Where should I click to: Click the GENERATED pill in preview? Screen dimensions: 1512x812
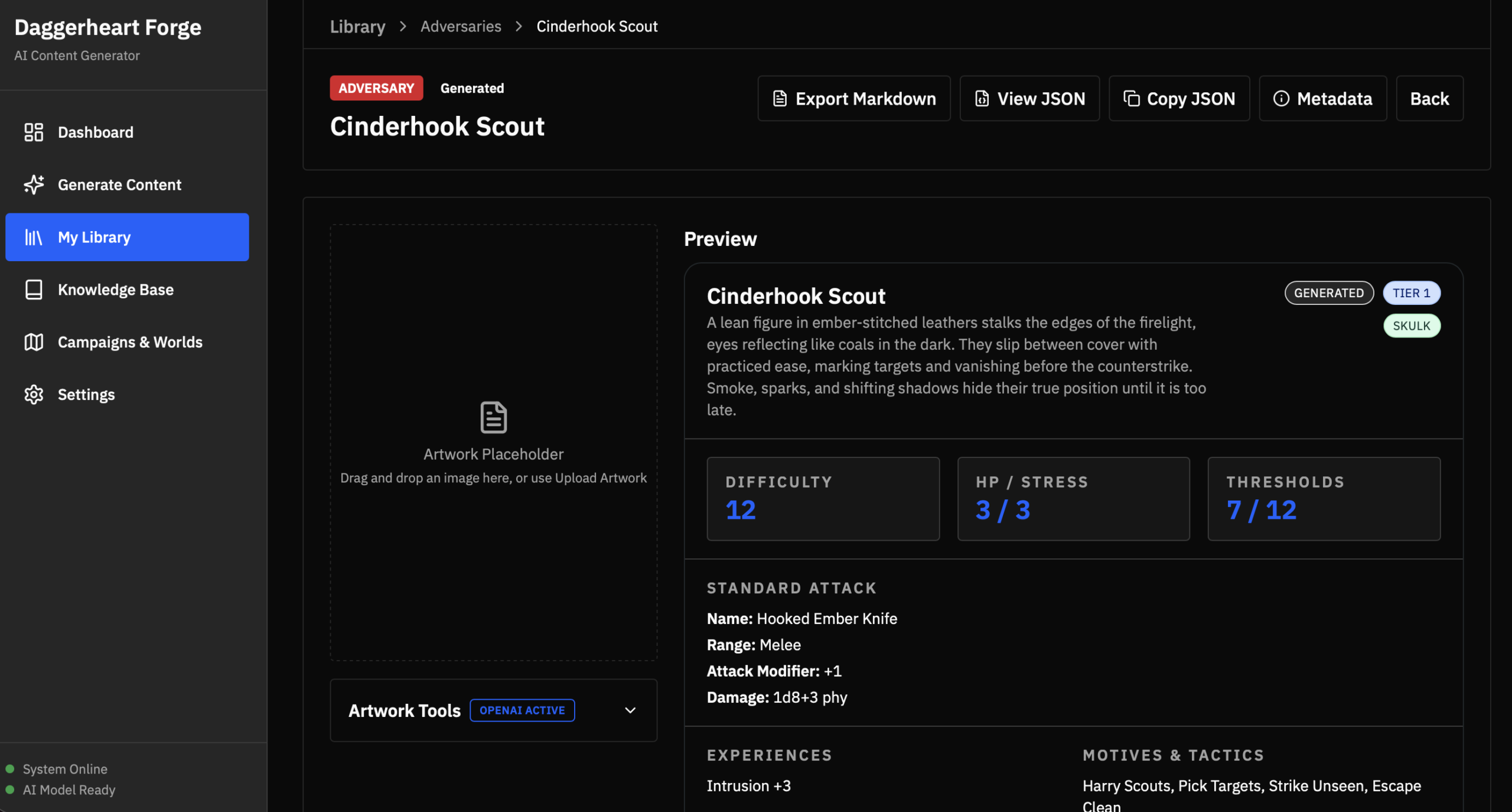pos(1329,293)
